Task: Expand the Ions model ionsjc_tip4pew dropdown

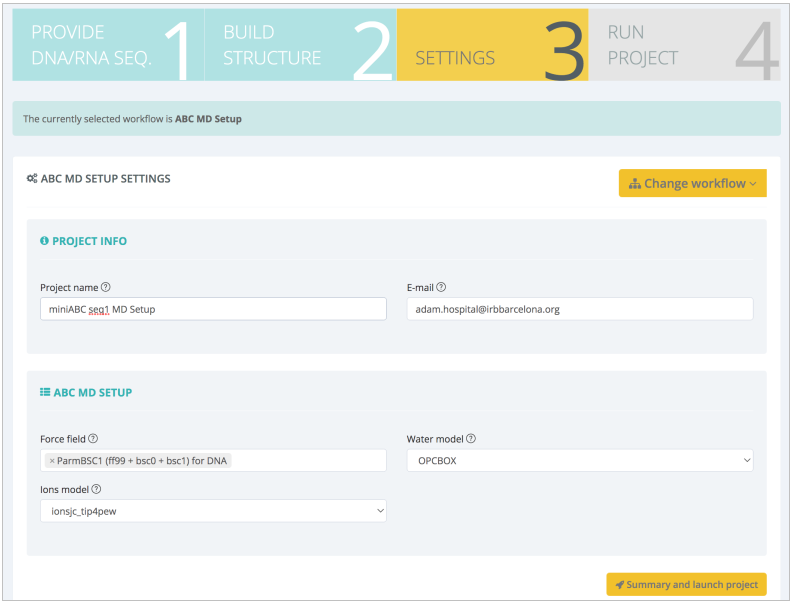Action: [x=213, y=511]
